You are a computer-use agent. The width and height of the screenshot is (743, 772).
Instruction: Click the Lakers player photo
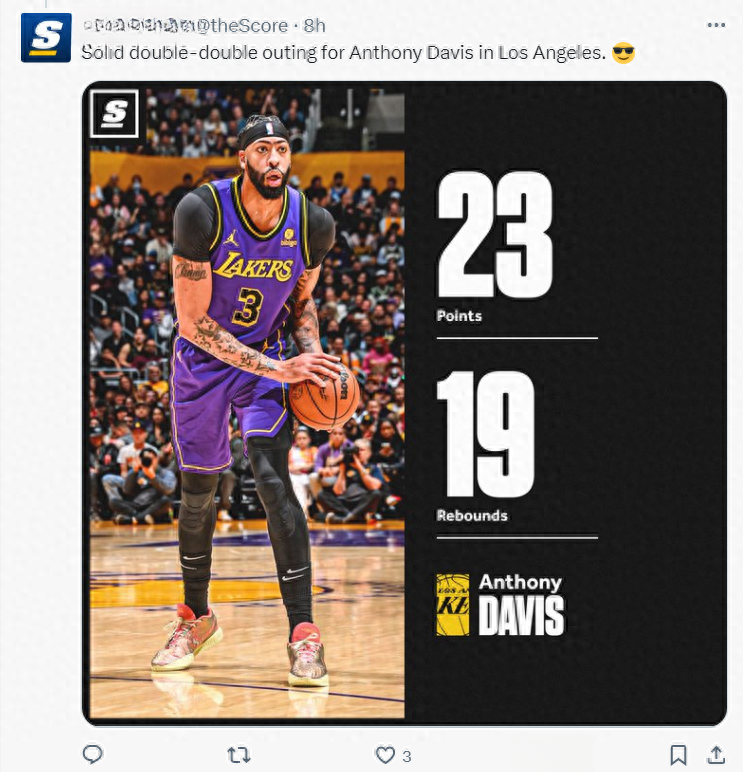point(247,403)
